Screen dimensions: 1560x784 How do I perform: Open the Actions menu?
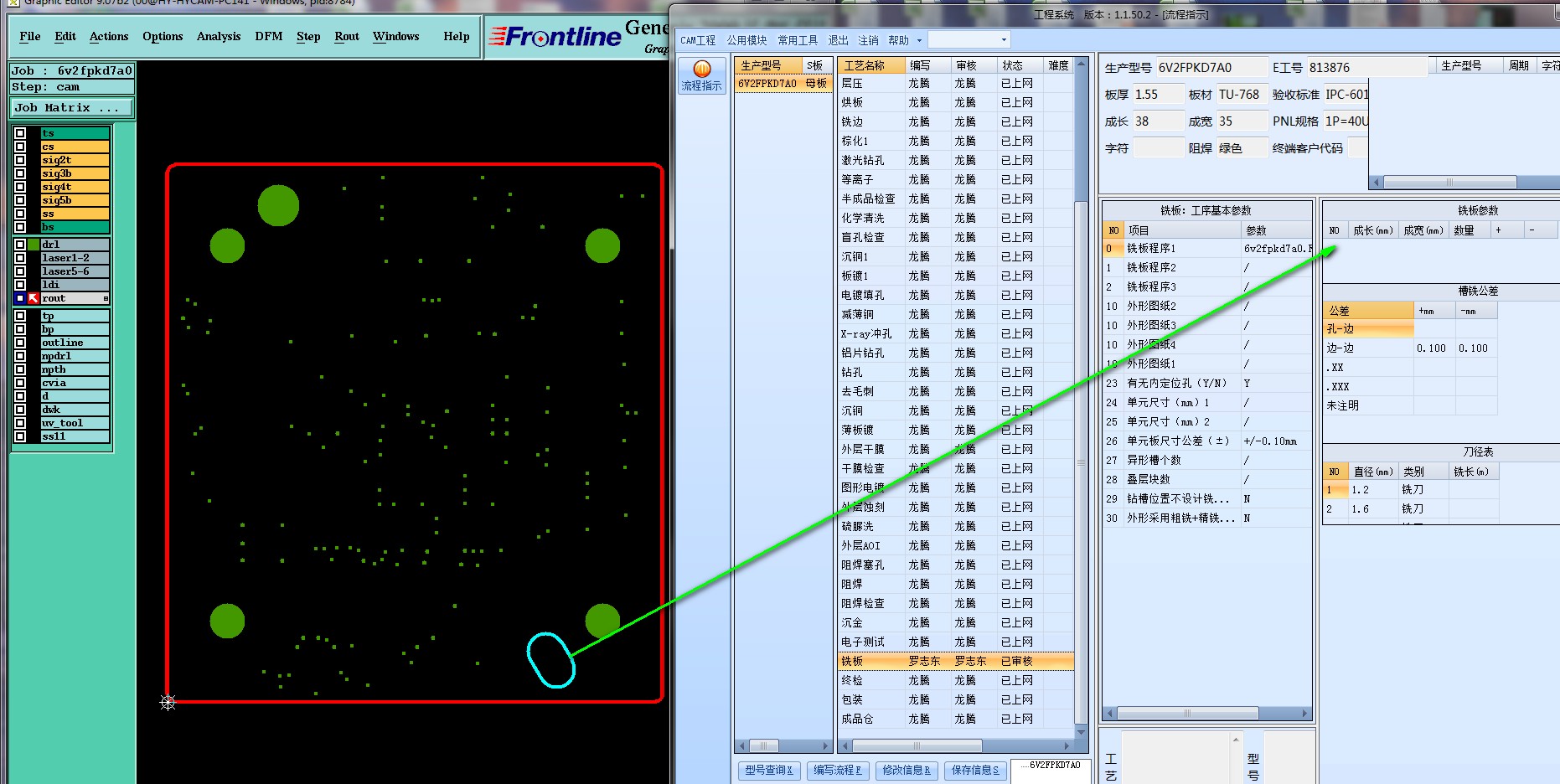coord(109,36)
